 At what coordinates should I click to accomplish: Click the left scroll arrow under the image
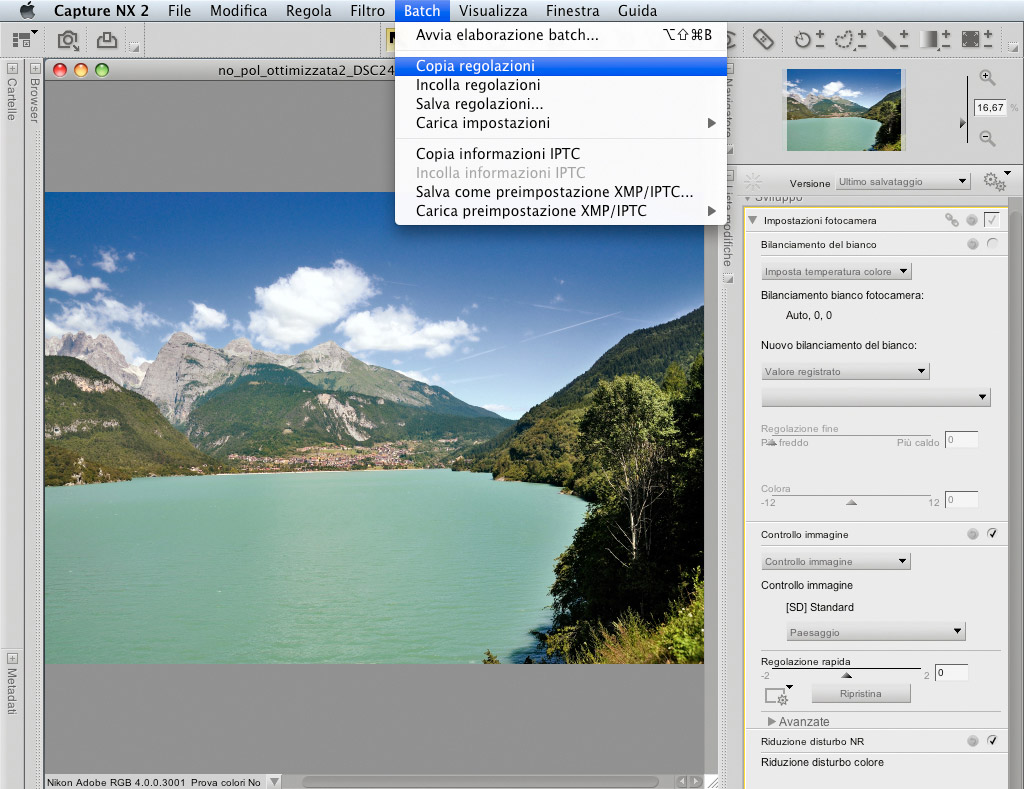point(682,781)
